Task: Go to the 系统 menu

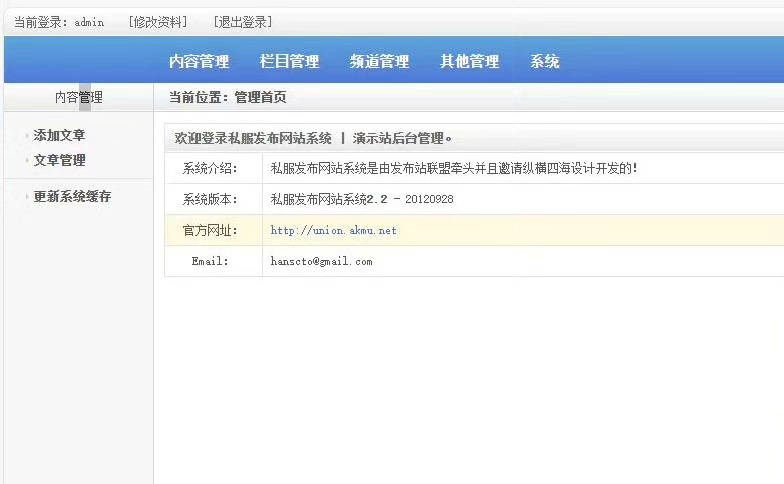Action: [x=544, y=62]
